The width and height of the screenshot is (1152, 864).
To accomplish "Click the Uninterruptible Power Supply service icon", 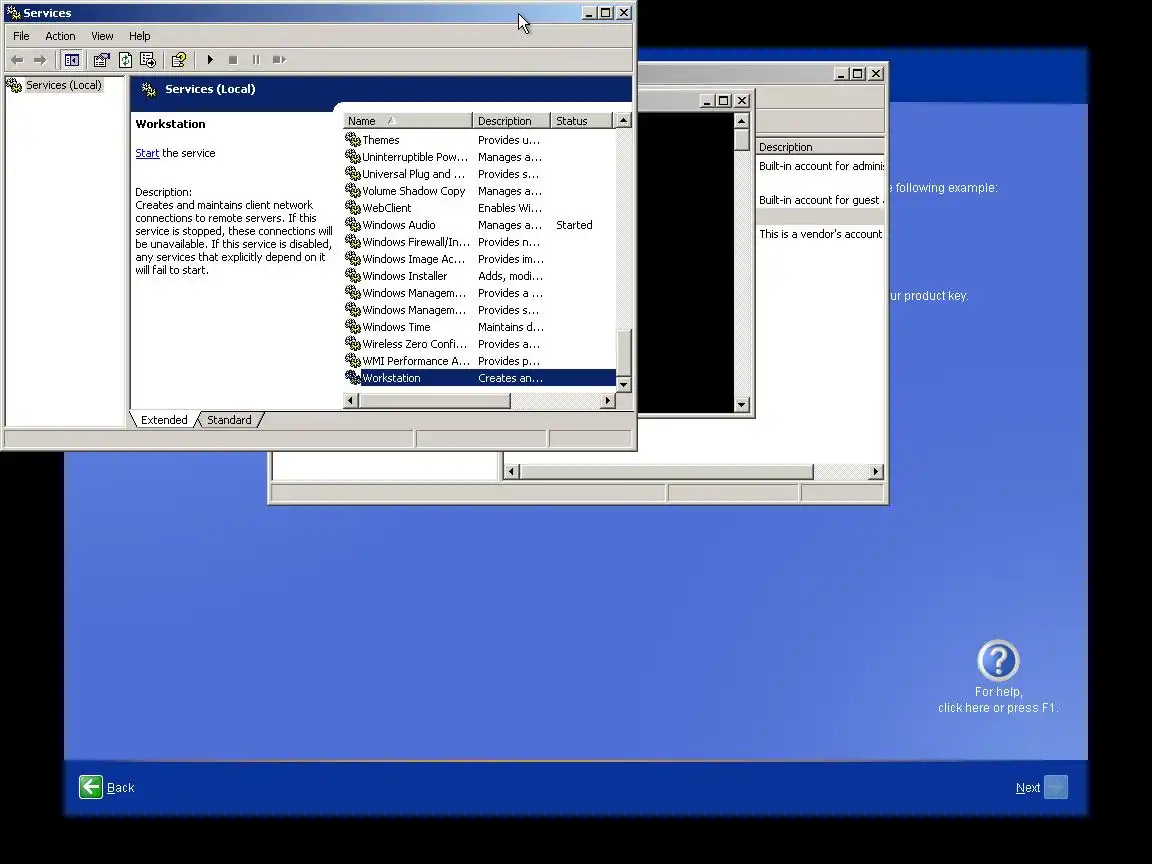I will pyautogui.click(x=353, y=156).
